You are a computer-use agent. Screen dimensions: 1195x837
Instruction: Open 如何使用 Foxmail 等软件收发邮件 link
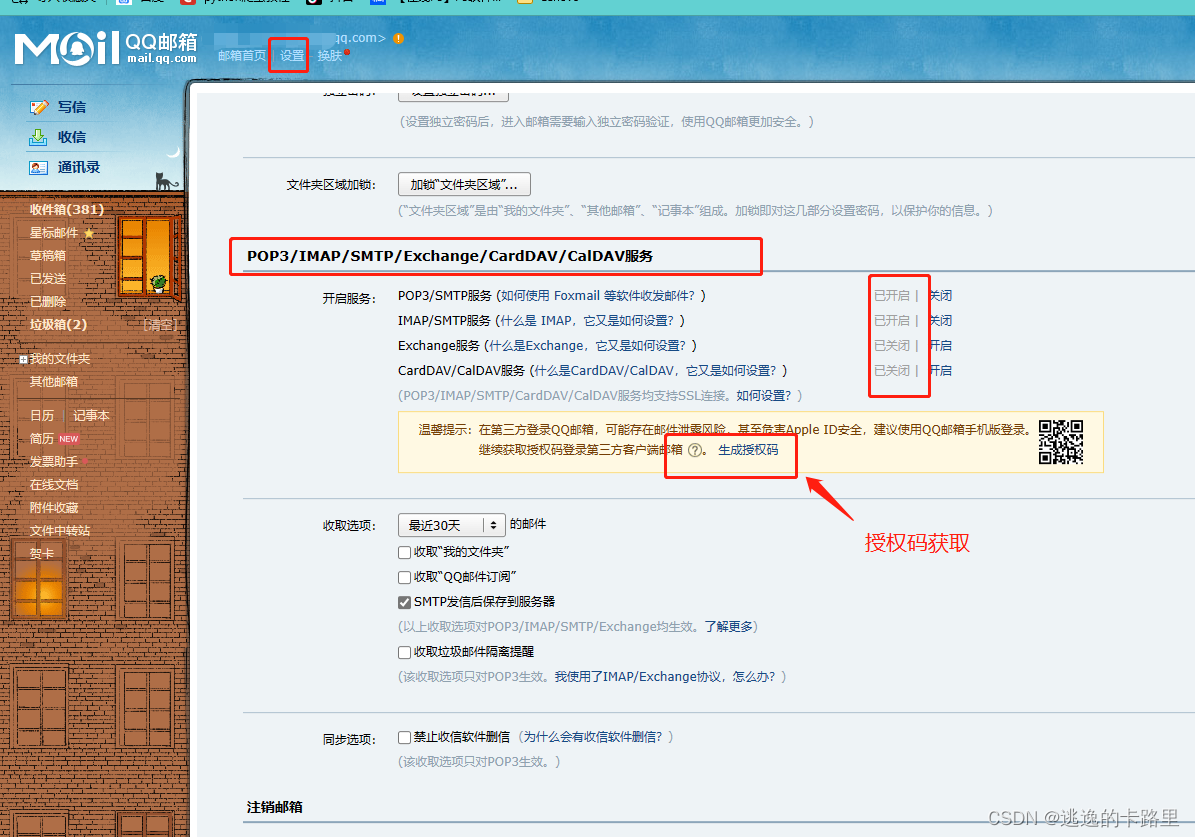(598, 296)
